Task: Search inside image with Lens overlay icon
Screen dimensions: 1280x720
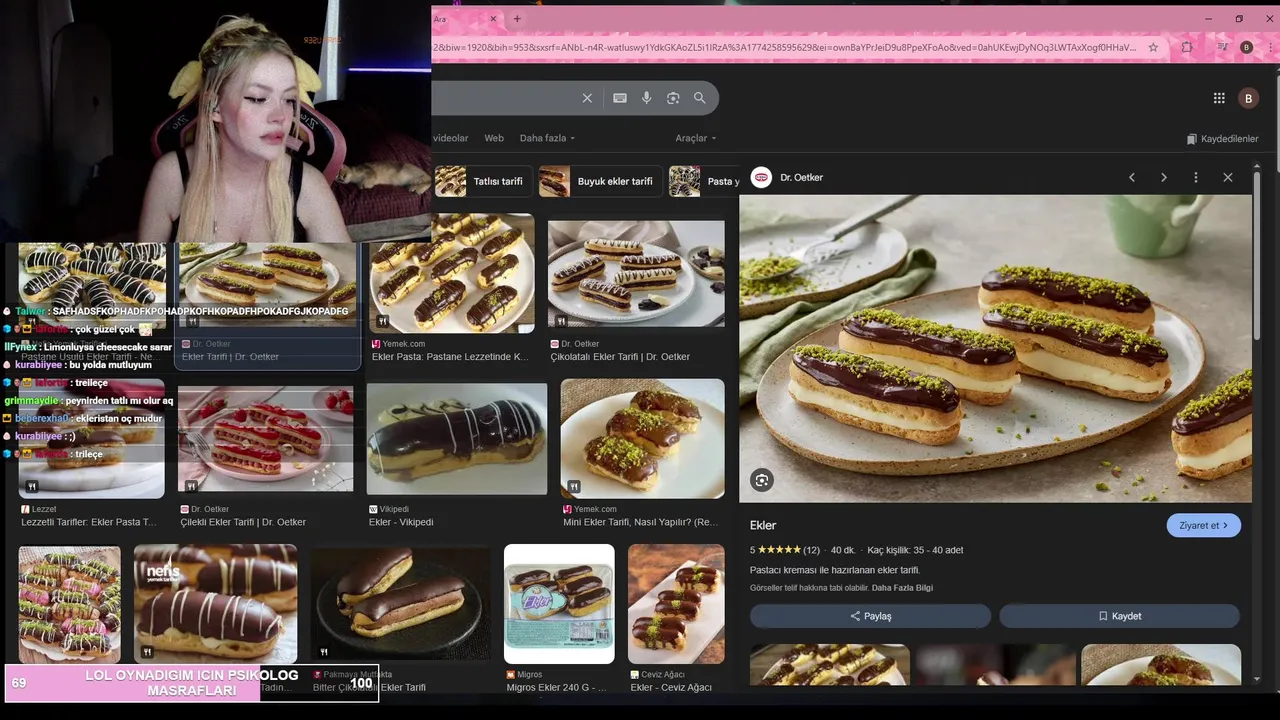Action: tap(762, 480)
